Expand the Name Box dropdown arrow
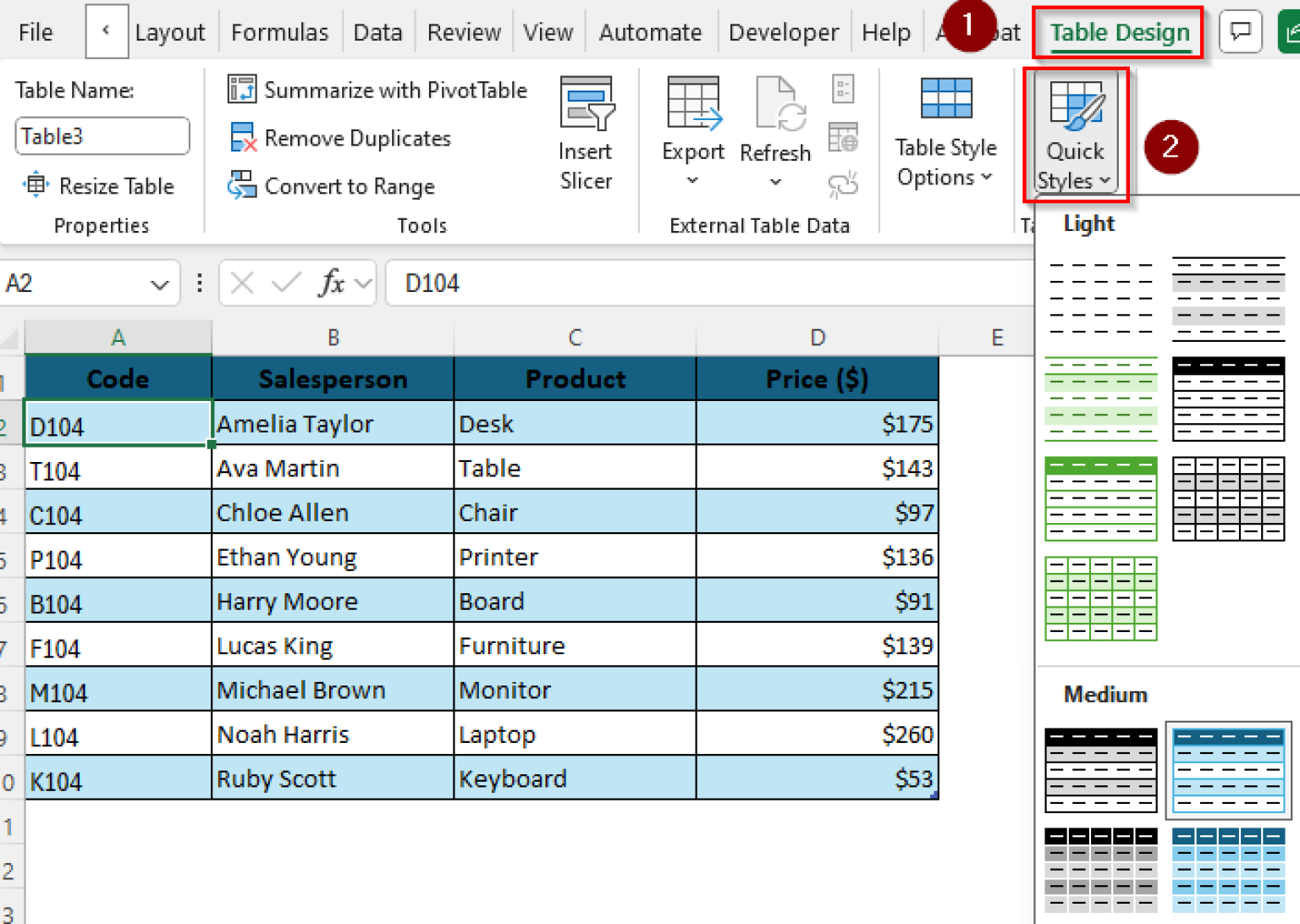The image size is (1300, 924). (159, 284)
